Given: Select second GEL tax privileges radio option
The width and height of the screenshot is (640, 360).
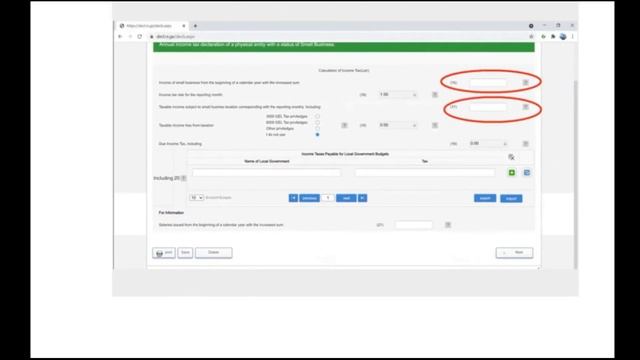Looking at the screenshot, I should coord(317,122).
